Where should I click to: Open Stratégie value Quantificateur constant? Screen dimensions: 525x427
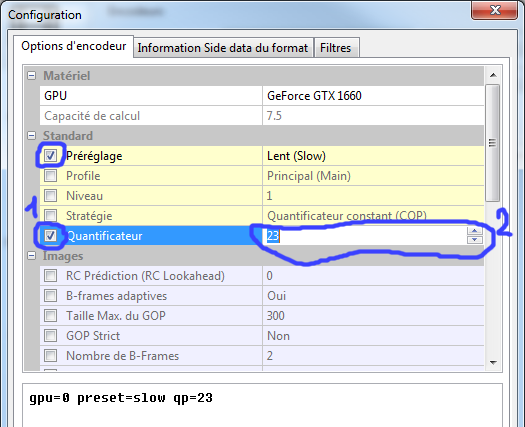click(x=373, y=216)
